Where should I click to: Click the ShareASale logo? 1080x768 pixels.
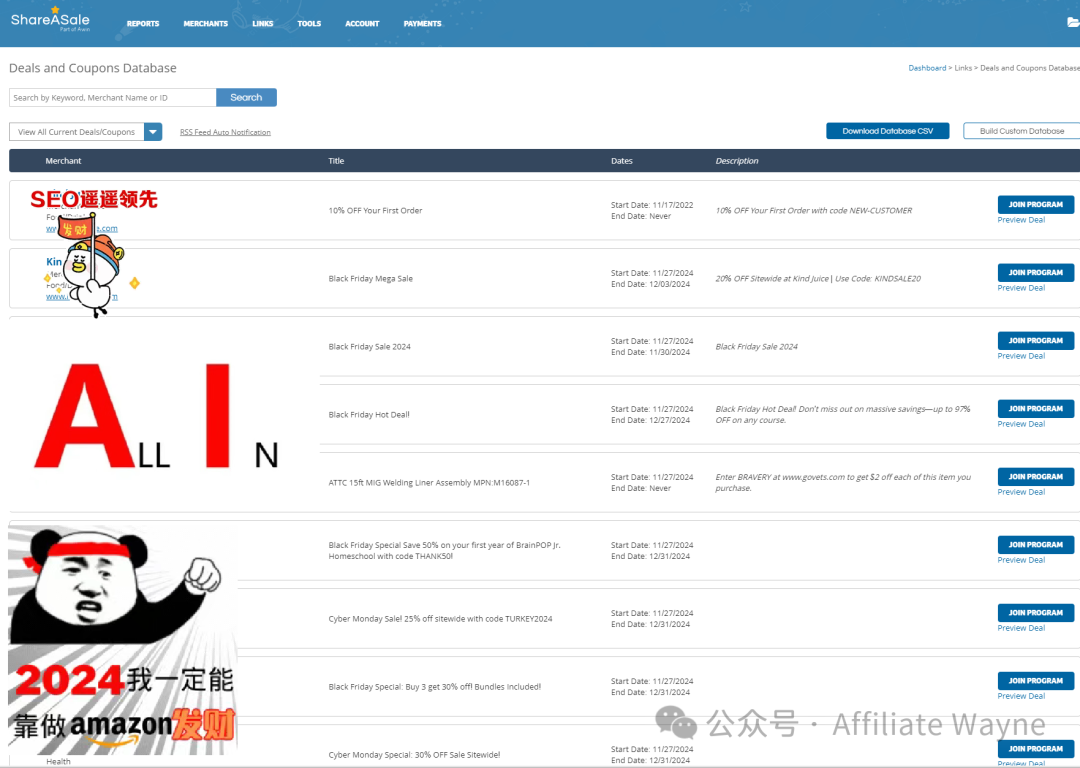pyautogui.click(x=50, y=20)
